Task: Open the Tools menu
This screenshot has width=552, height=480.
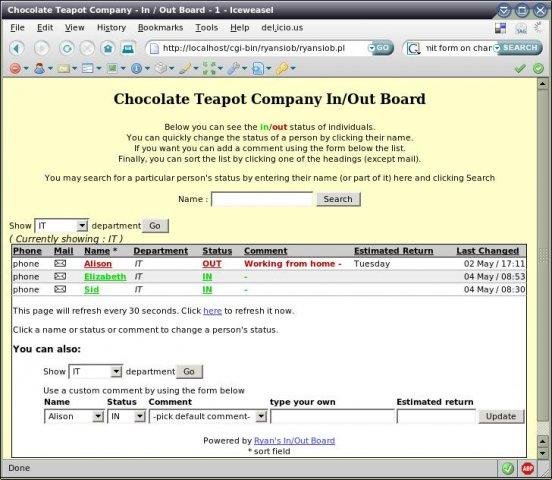Action: [x=207, y=27]
